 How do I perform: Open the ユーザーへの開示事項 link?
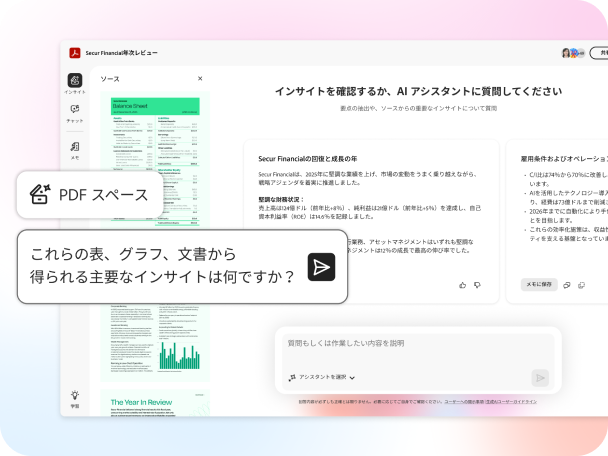[464, 402]
